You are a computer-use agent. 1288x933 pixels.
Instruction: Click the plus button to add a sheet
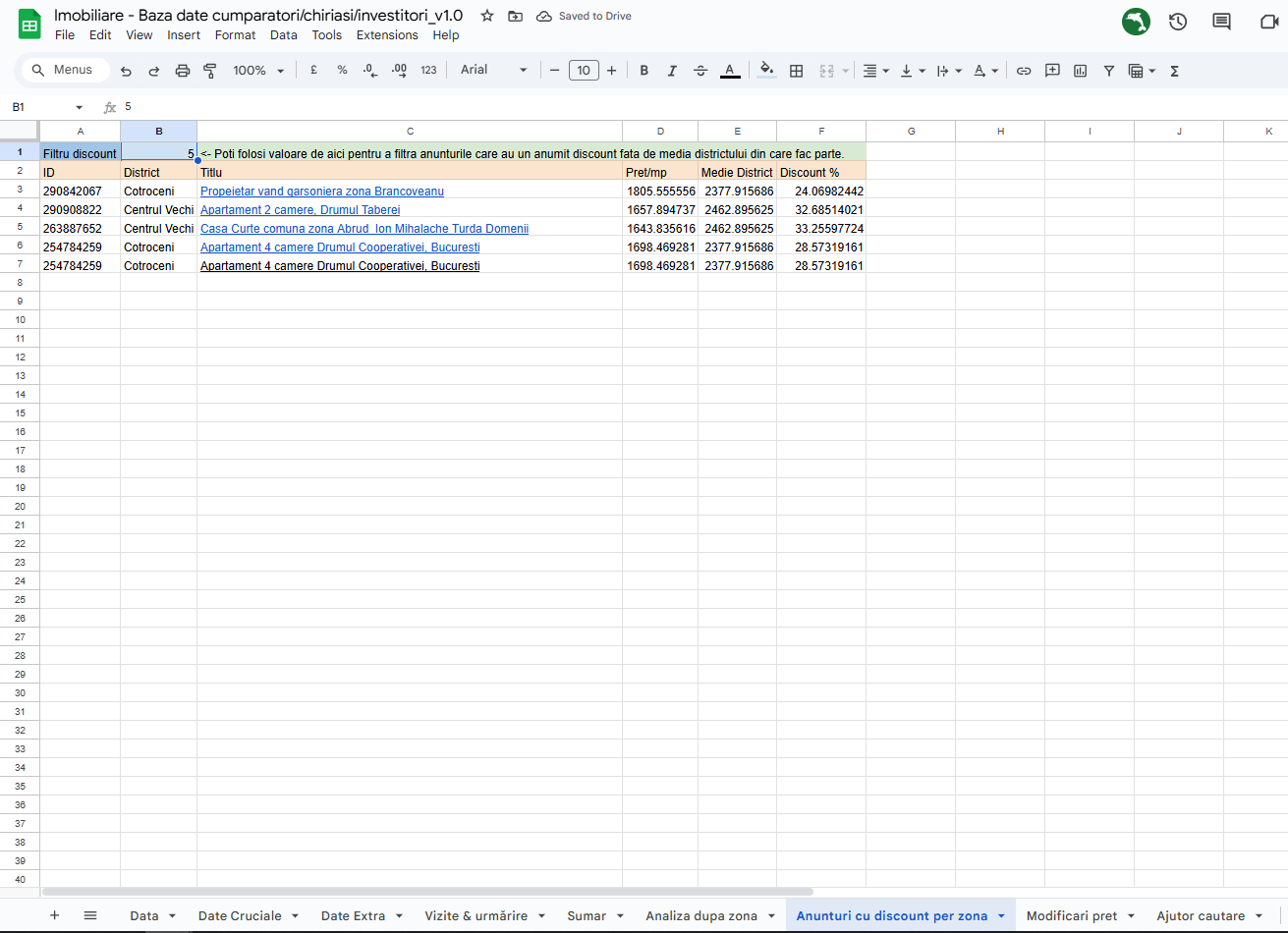click(54, 915)
